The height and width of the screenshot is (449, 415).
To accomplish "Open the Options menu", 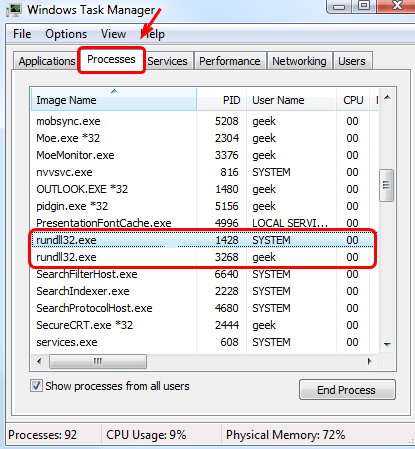I will [x=66, y=34].
